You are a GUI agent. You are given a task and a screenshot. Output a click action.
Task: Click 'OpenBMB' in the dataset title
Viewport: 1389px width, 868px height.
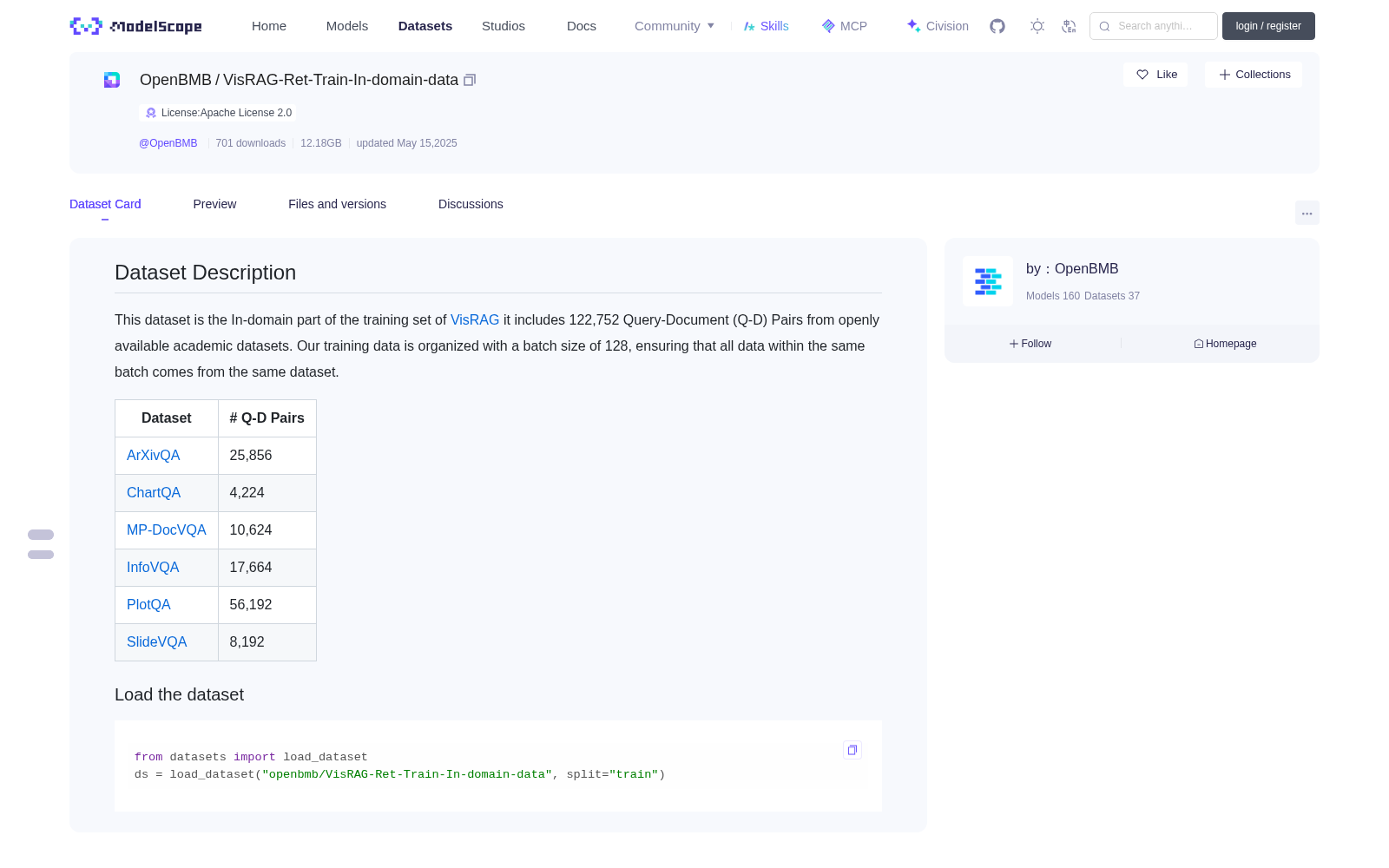coord(175,80)
